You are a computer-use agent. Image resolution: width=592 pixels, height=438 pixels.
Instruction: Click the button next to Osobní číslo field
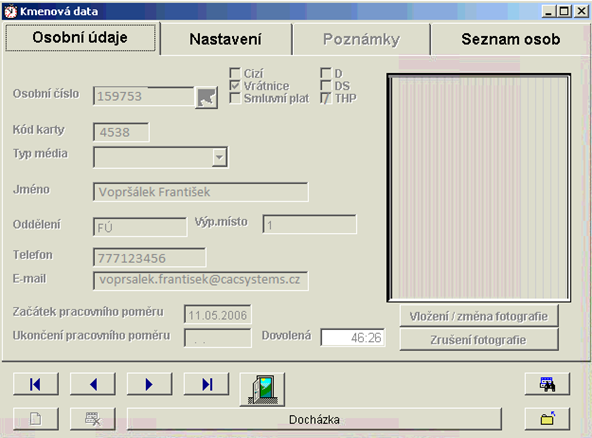tap(207, 98)
